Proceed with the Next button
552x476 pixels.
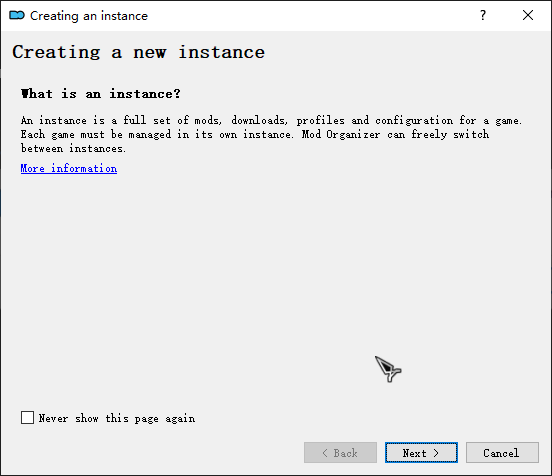coord(421,452)
